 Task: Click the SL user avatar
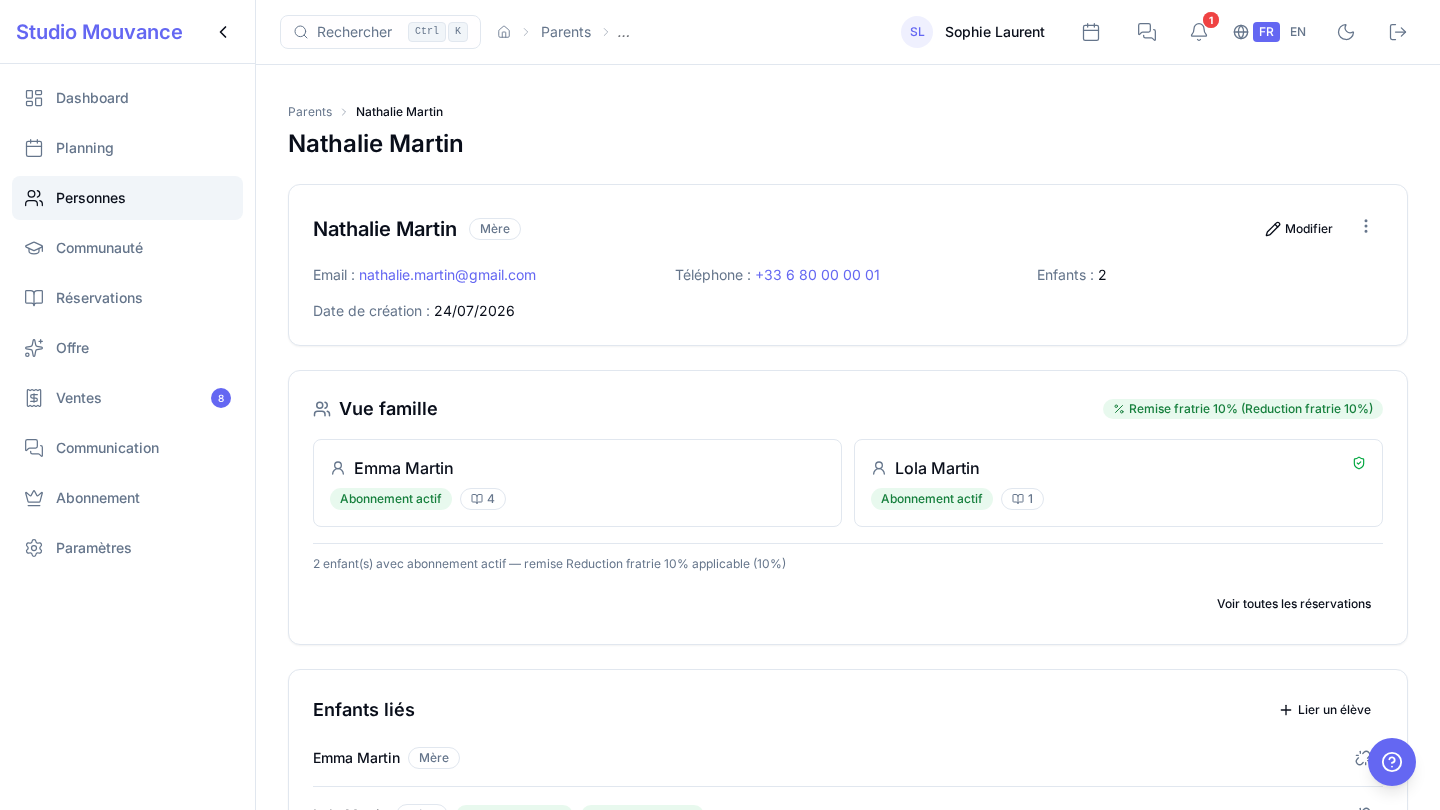917,32
